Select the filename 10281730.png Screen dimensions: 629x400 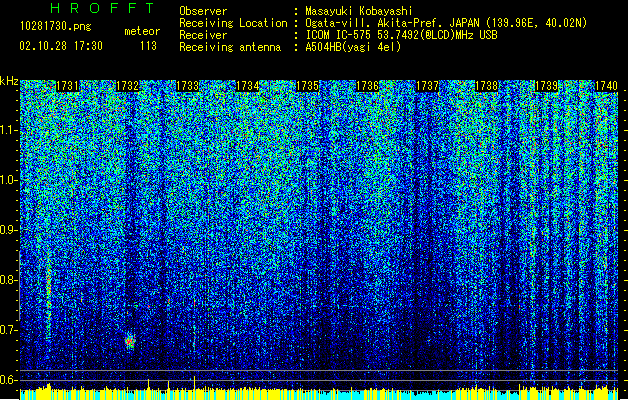pyautogui.click(x=55, y=26)
